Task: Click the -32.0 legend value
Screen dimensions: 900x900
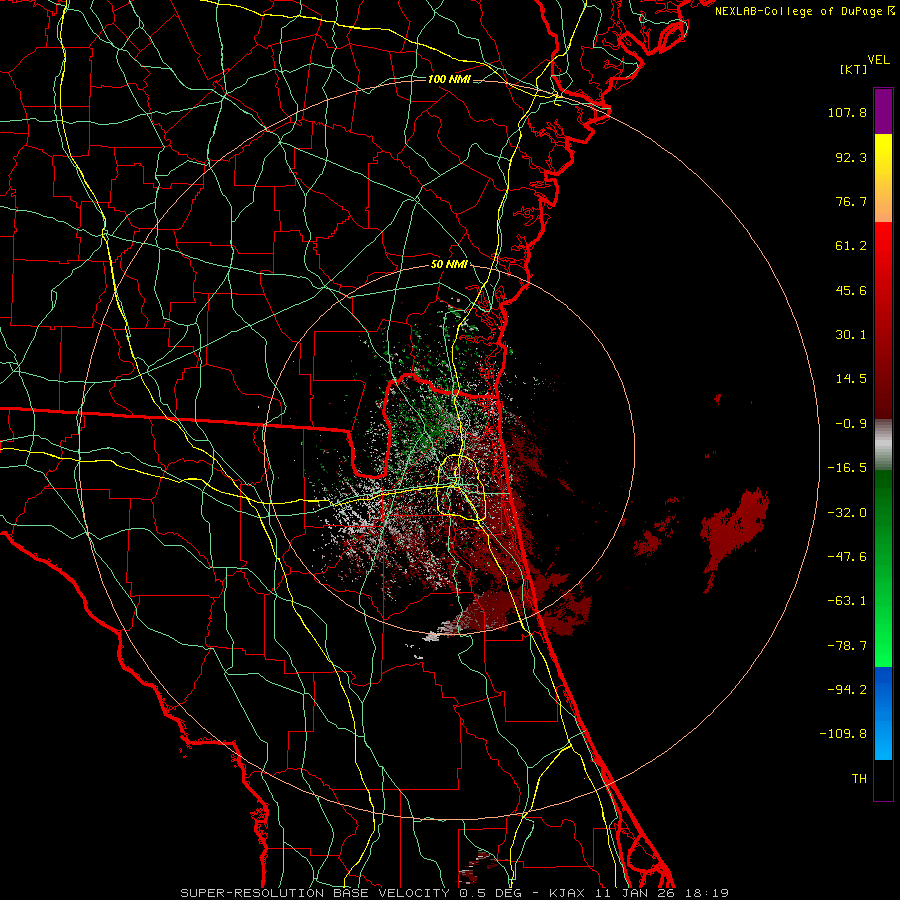Action: (x=847, y=513)
